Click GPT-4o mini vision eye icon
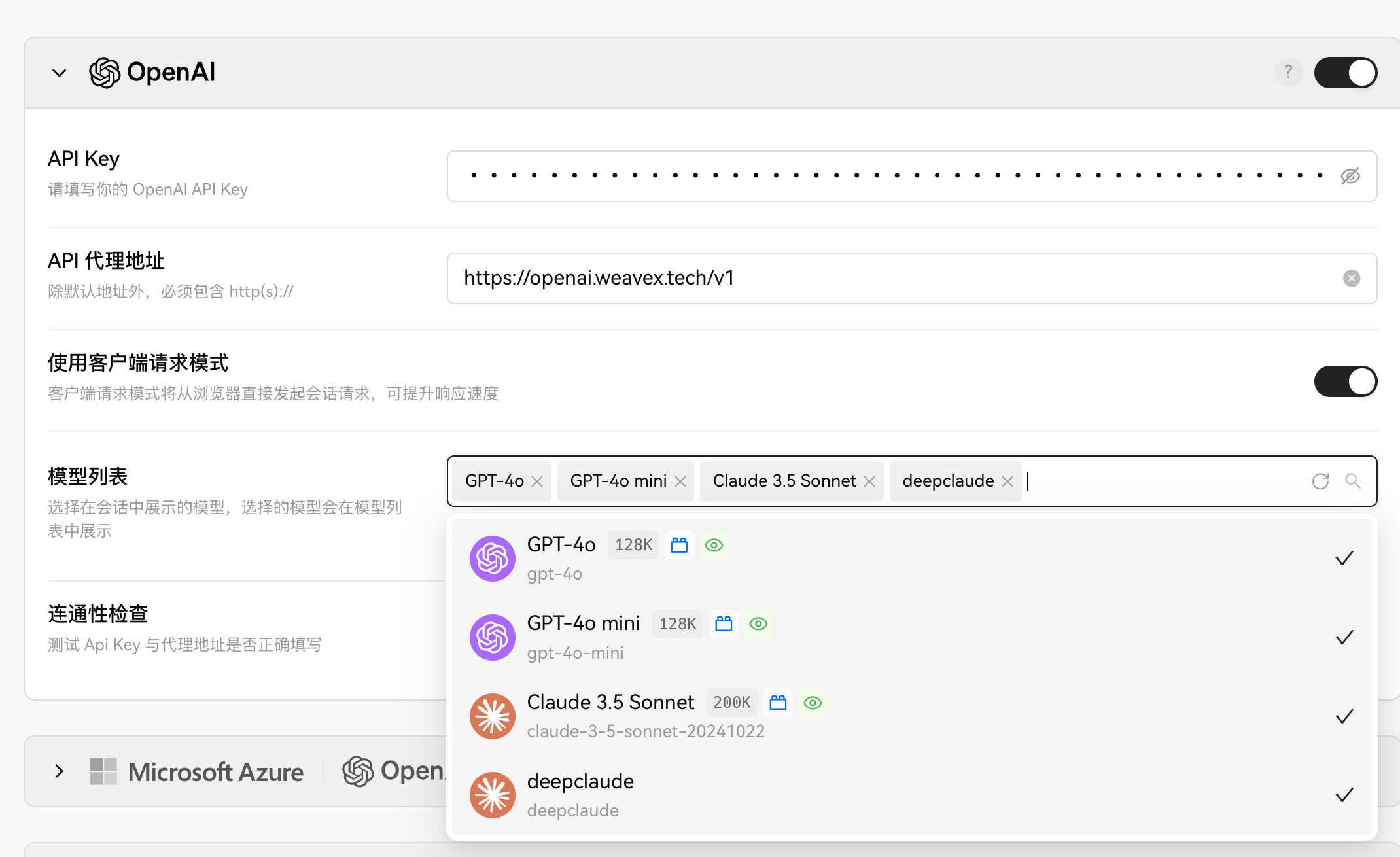Viewport: 1400px width, 857px height. (758, 623)
